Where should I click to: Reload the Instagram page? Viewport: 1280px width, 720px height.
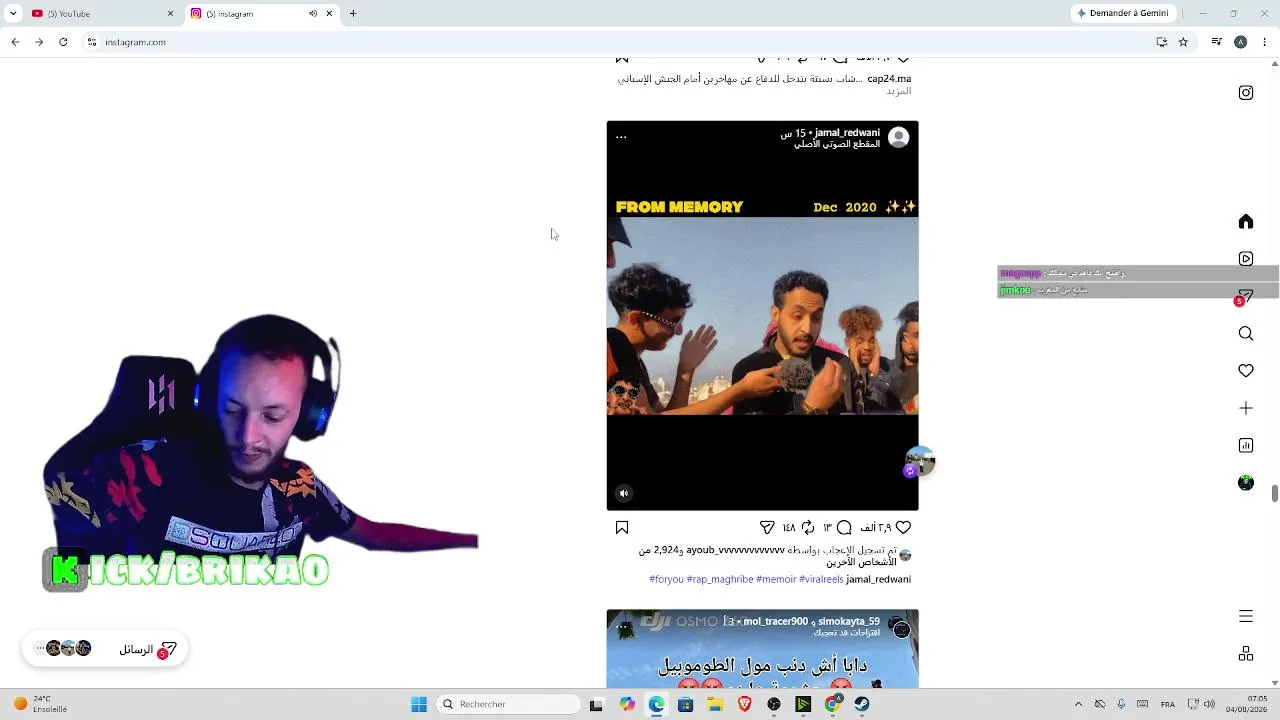point(63,42)
